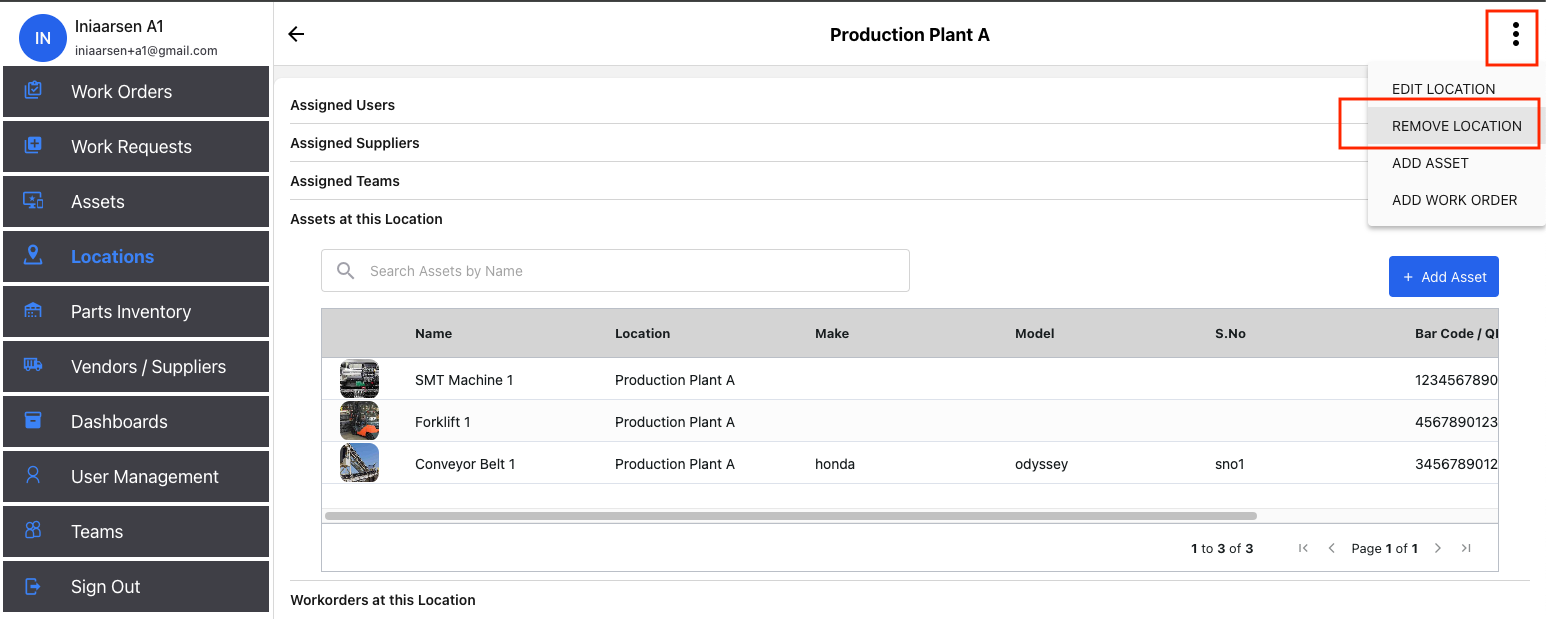This screenshot has height=619, width=1546.
Task: Click the IN user avatar
Action: [43, 38]
